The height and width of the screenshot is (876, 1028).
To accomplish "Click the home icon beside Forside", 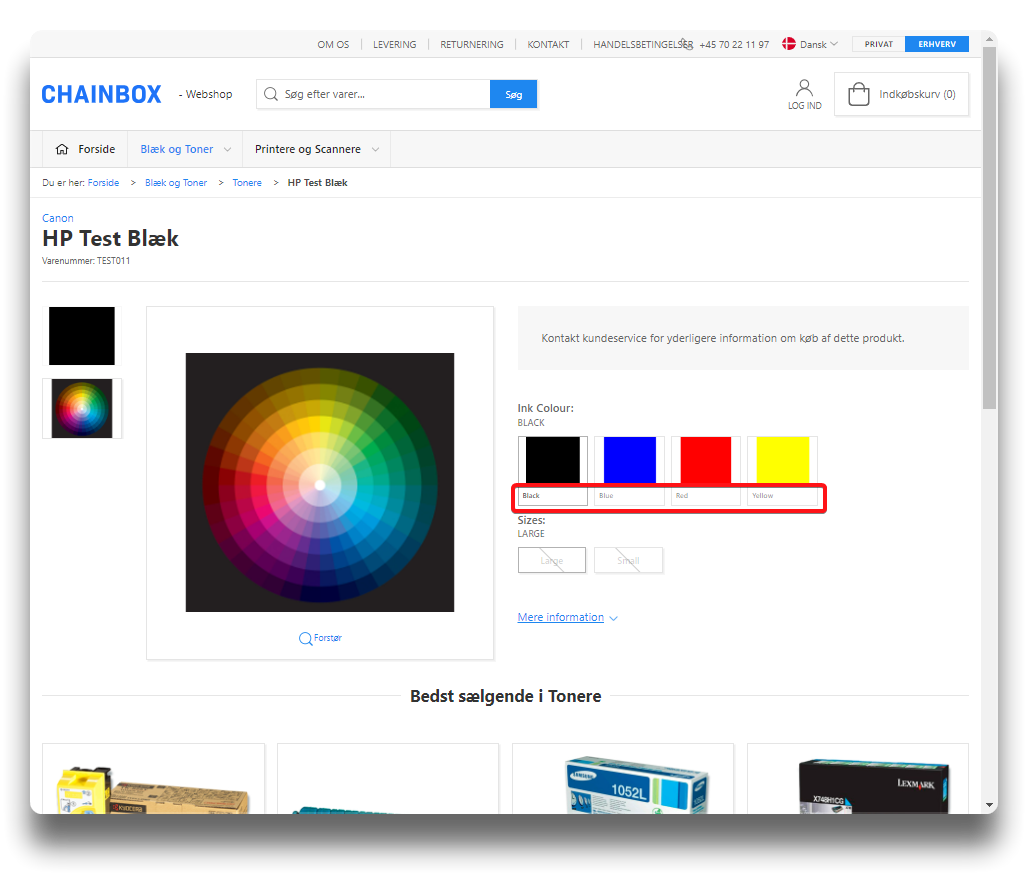I will coord(62,149).
